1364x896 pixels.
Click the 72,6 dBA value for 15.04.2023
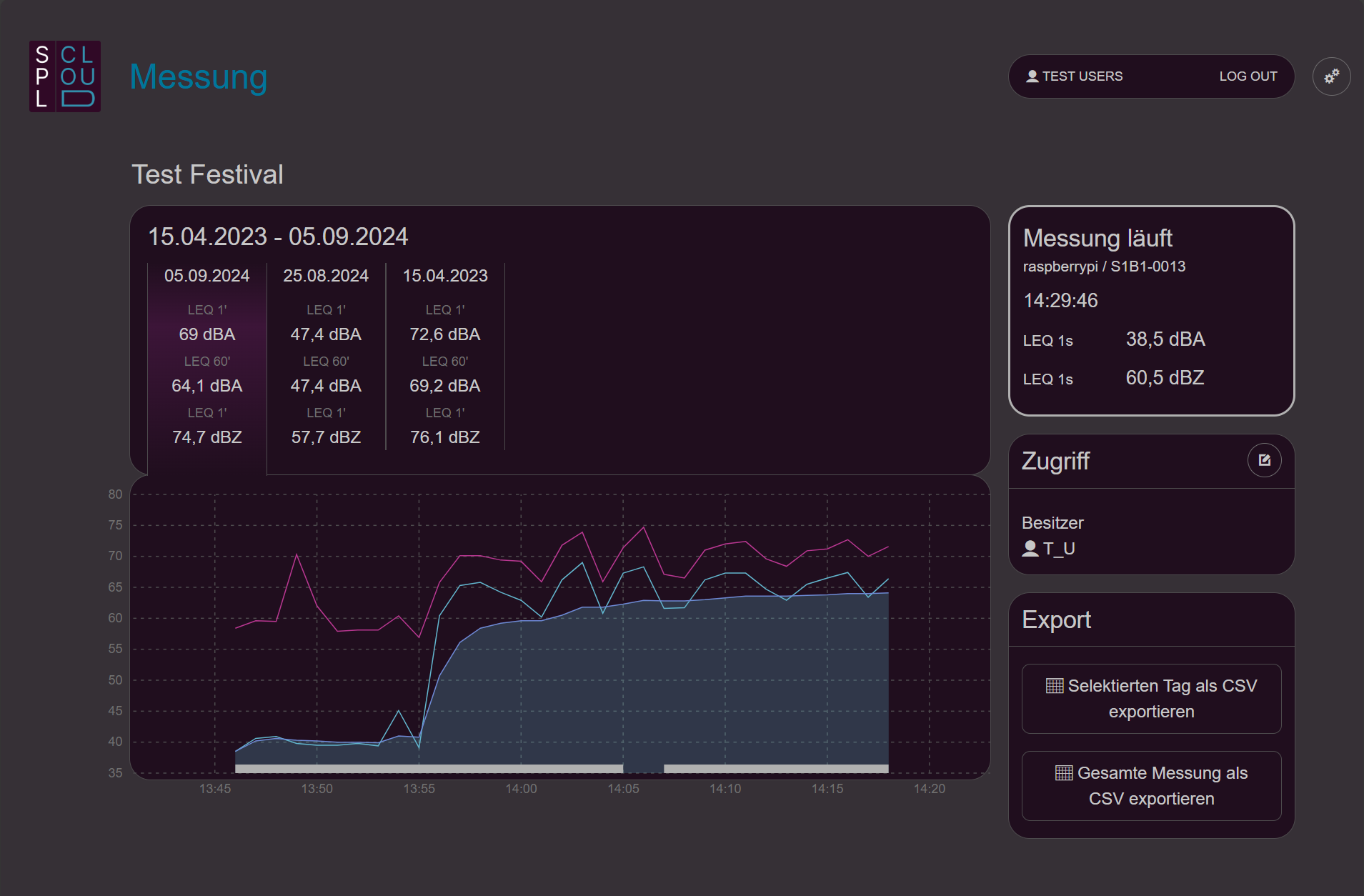click(x=445, y=334)
